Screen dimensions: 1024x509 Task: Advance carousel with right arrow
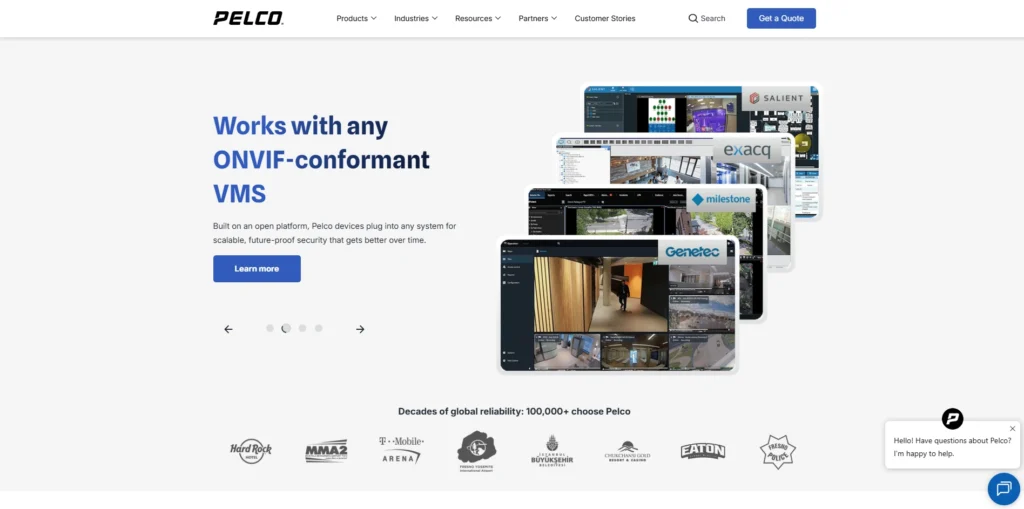[x=360, y=329]
